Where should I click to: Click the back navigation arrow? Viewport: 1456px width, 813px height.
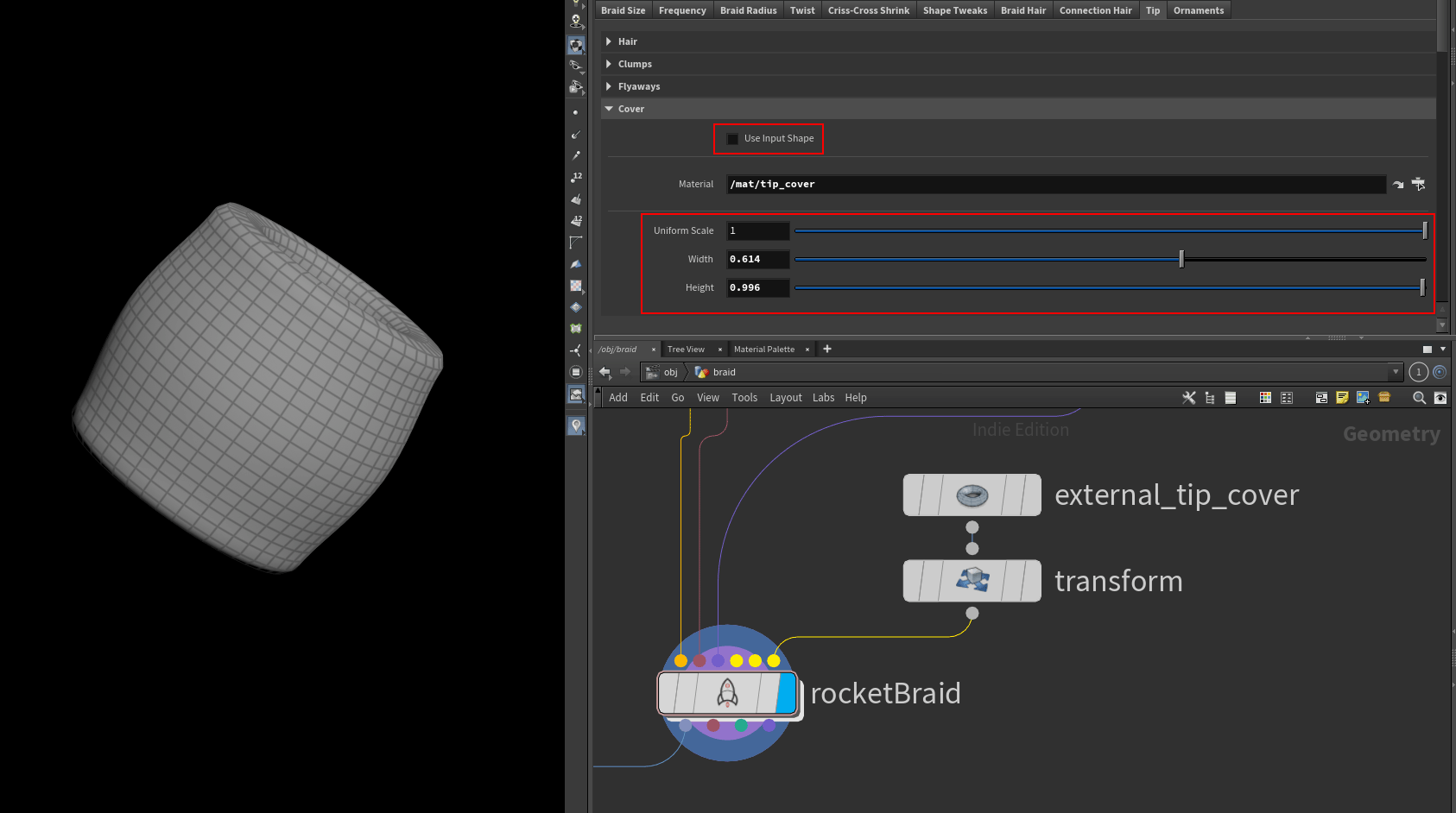click(x=605, y=372)
